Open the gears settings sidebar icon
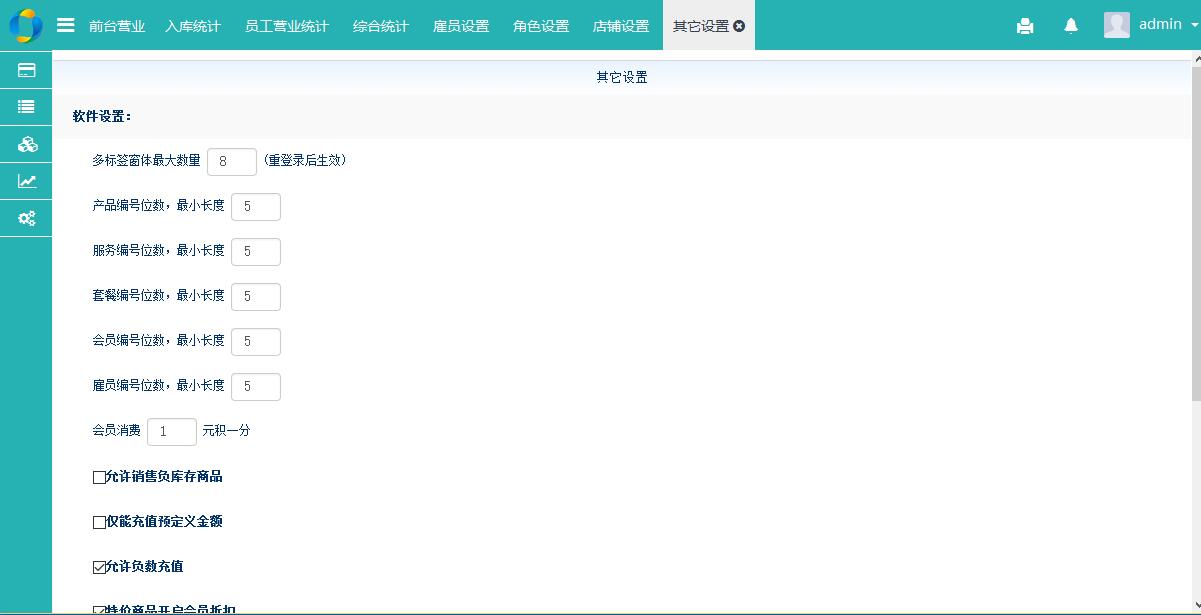1201x615 pixels. coord(27,218)
